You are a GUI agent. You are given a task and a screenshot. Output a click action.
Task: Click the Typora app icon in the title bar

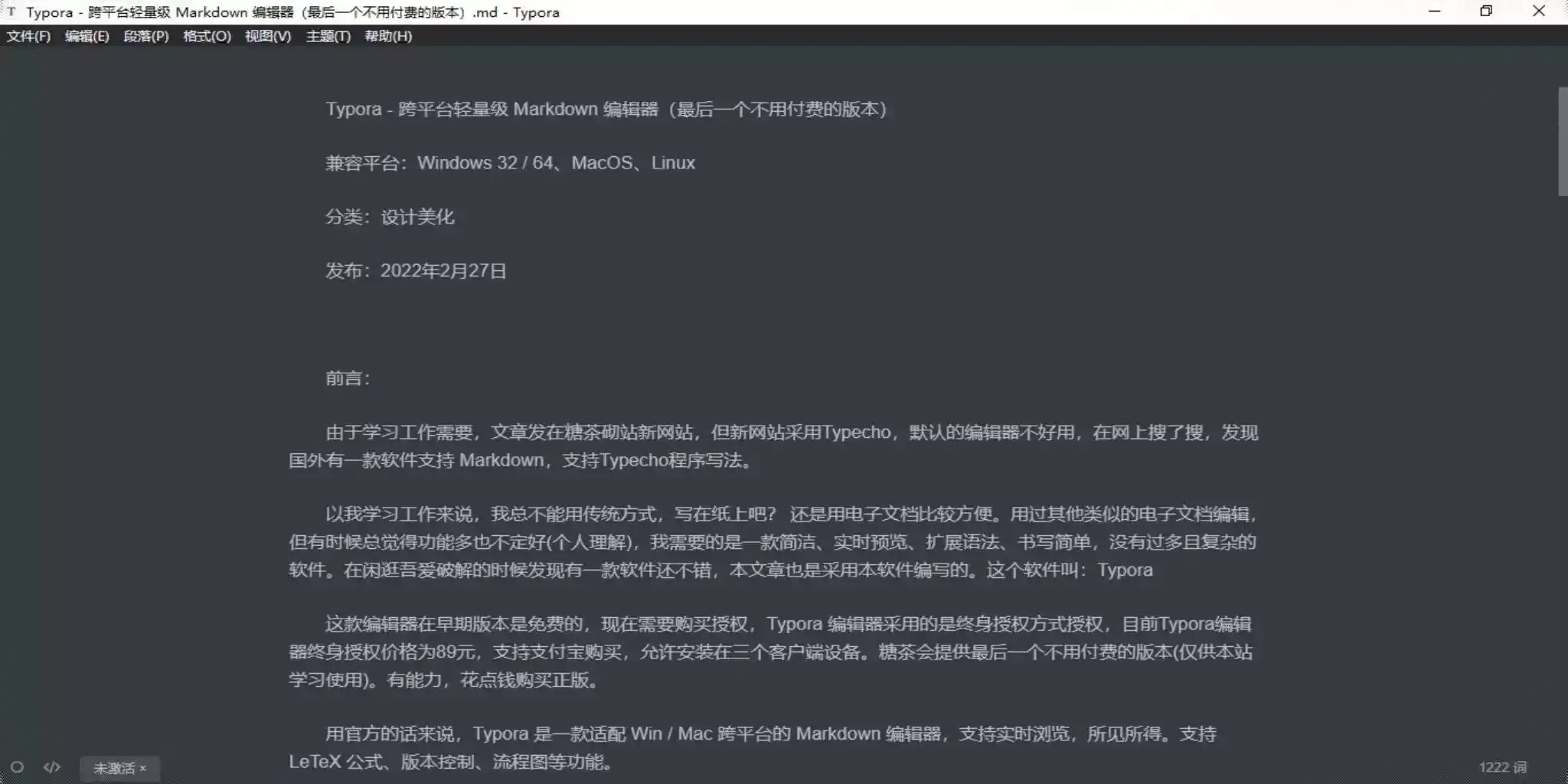click(11, 11)
